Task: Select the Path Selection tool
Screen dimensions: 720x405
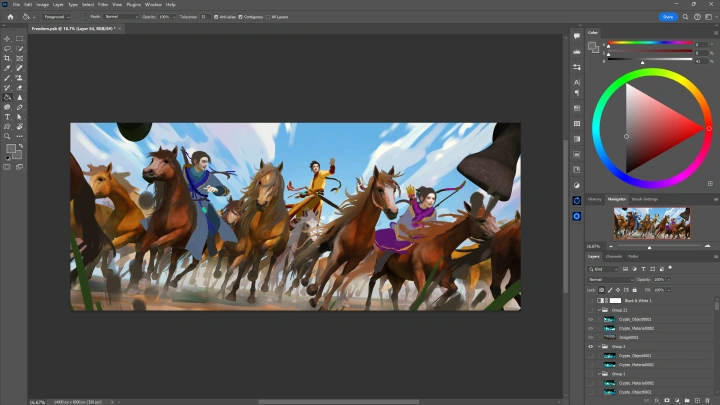Action: click(20, 117)
